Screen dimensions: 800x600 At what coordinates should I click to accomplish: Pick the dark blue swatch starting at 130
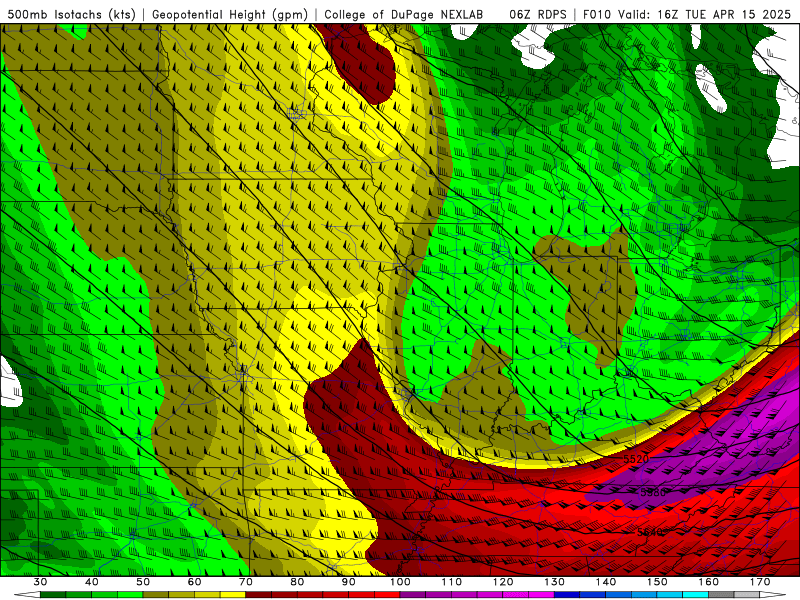pyautogui.click(x=567, y=595)
